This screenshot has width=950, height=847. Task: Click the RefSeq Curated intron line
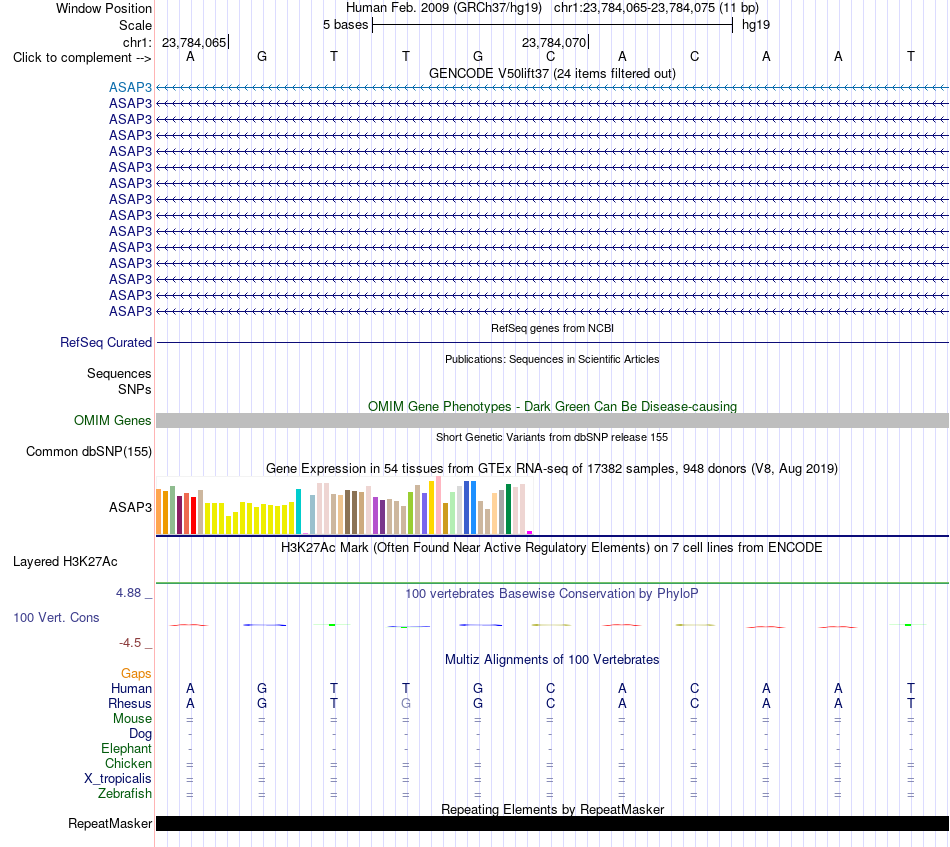(552, 343)
